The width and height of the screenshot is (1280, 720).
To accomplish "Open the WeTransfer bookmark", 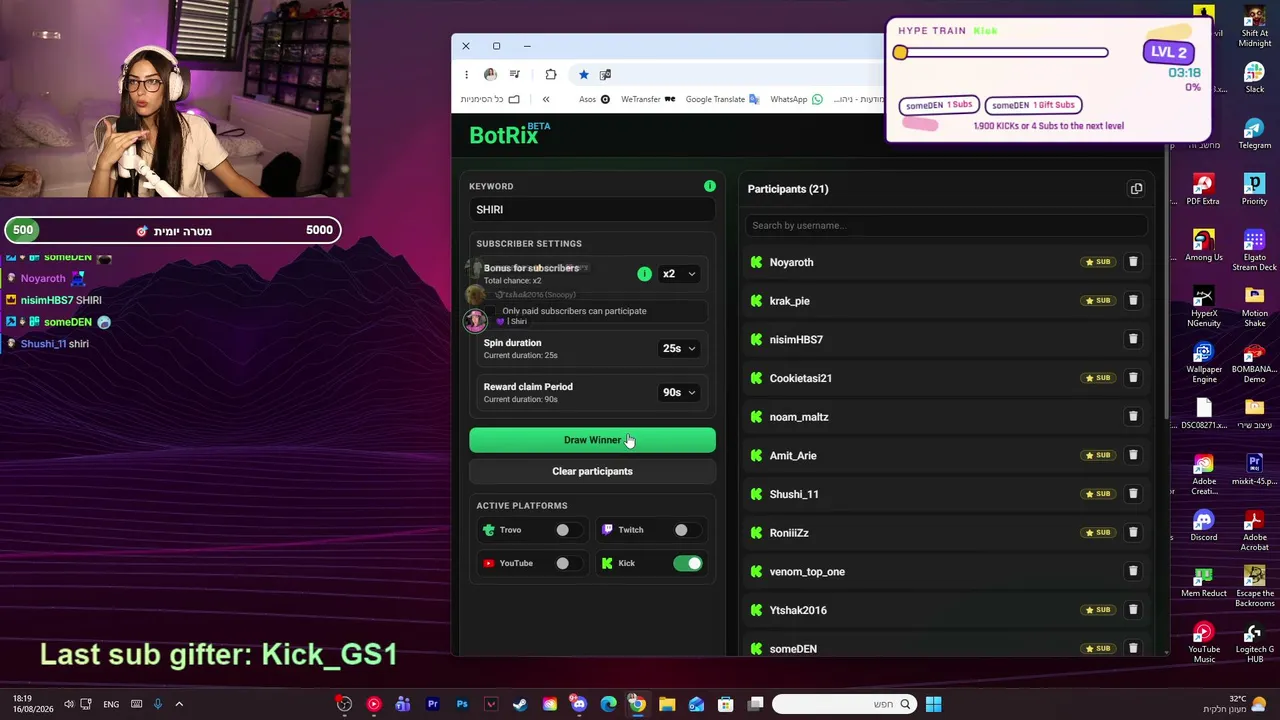I will click(648, 99).
